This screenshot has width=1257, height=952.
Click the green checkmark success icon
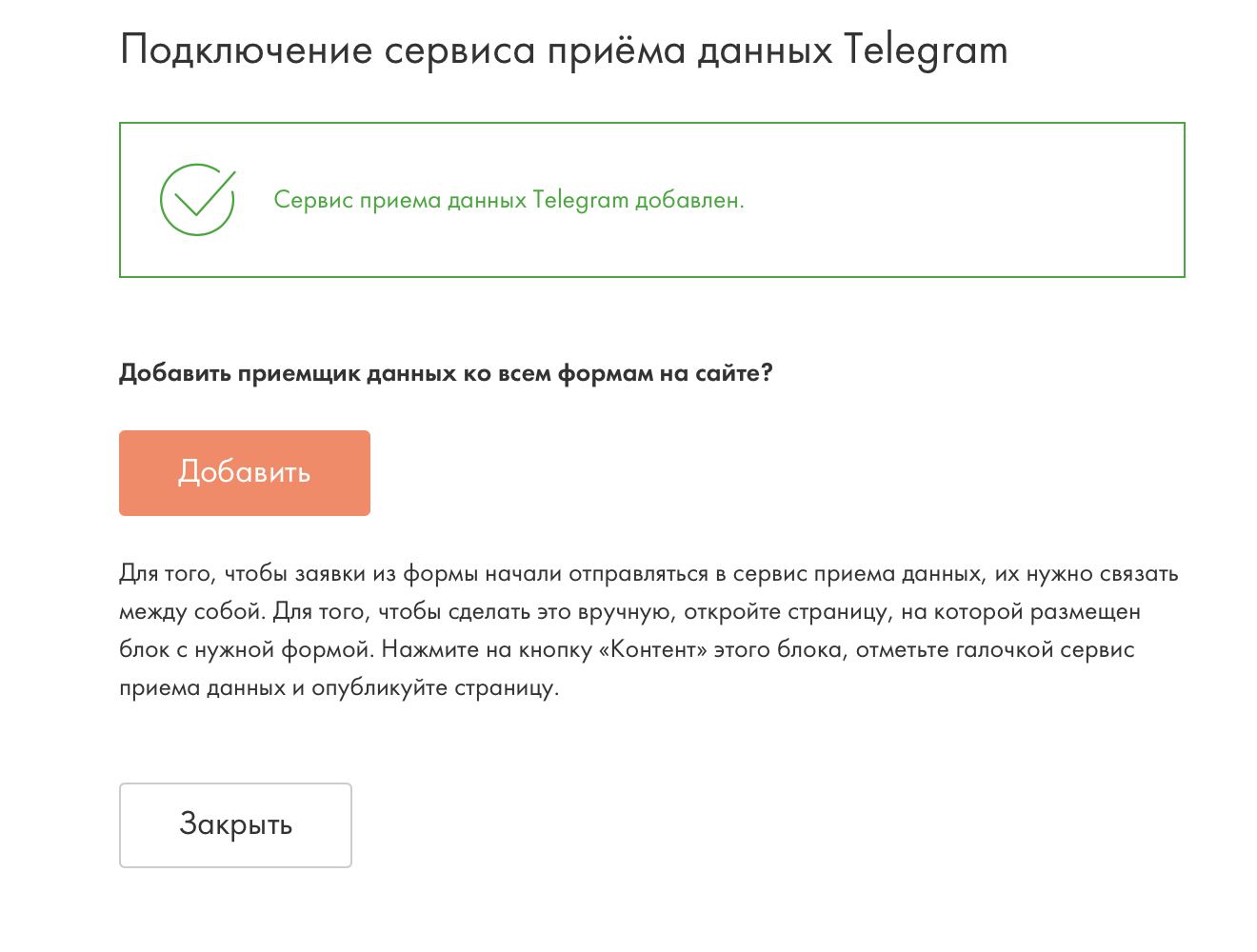pyautogui.click(x=197, y=200)
